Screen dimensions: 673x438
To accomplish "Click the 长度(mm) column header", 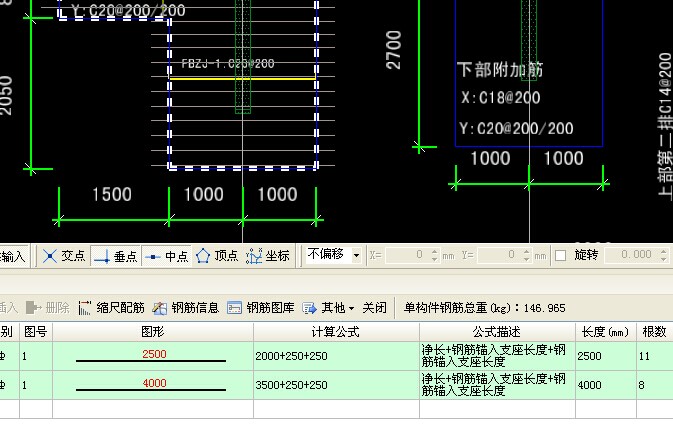I will (606, 332).
